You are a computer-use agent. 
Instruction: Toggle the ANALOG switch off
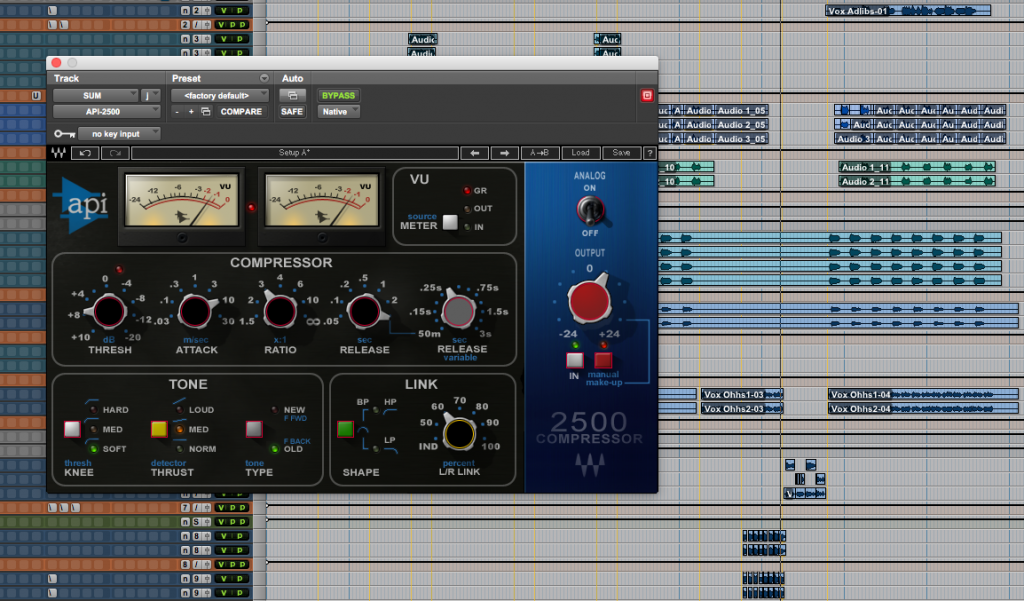click(x=590, y=210)
